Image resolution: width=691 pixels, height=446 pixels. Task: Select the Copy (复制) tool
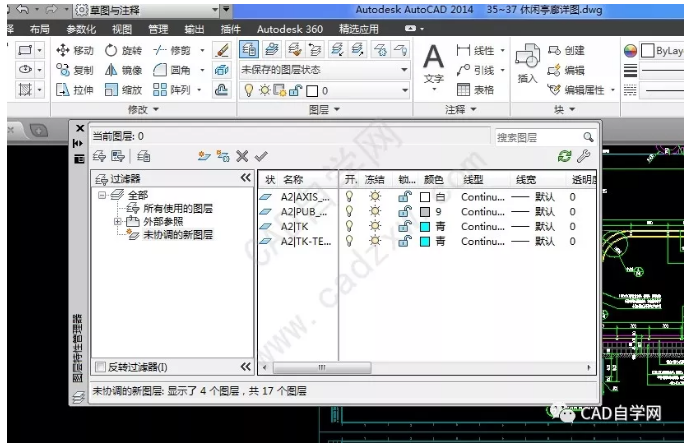75,70
